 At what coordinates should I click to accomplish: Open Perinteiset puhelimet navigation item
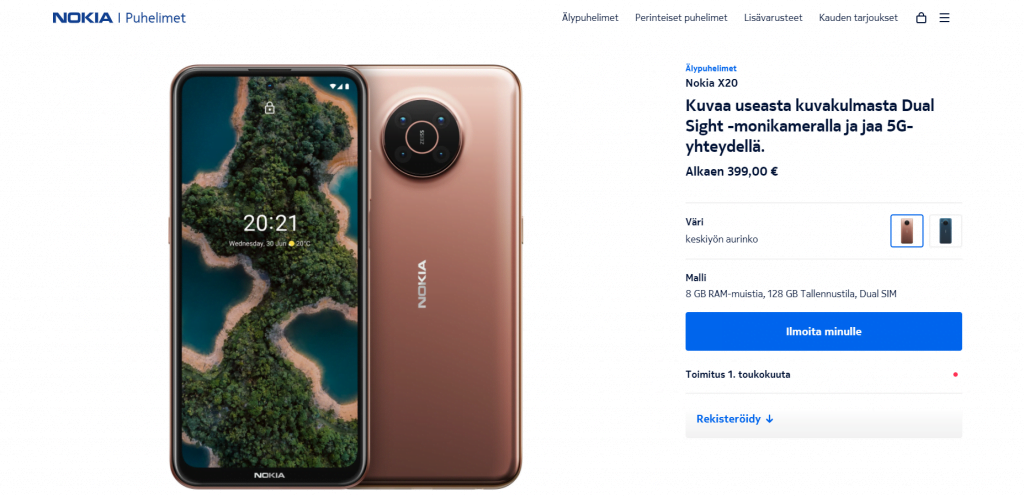[x=681, y=18]
